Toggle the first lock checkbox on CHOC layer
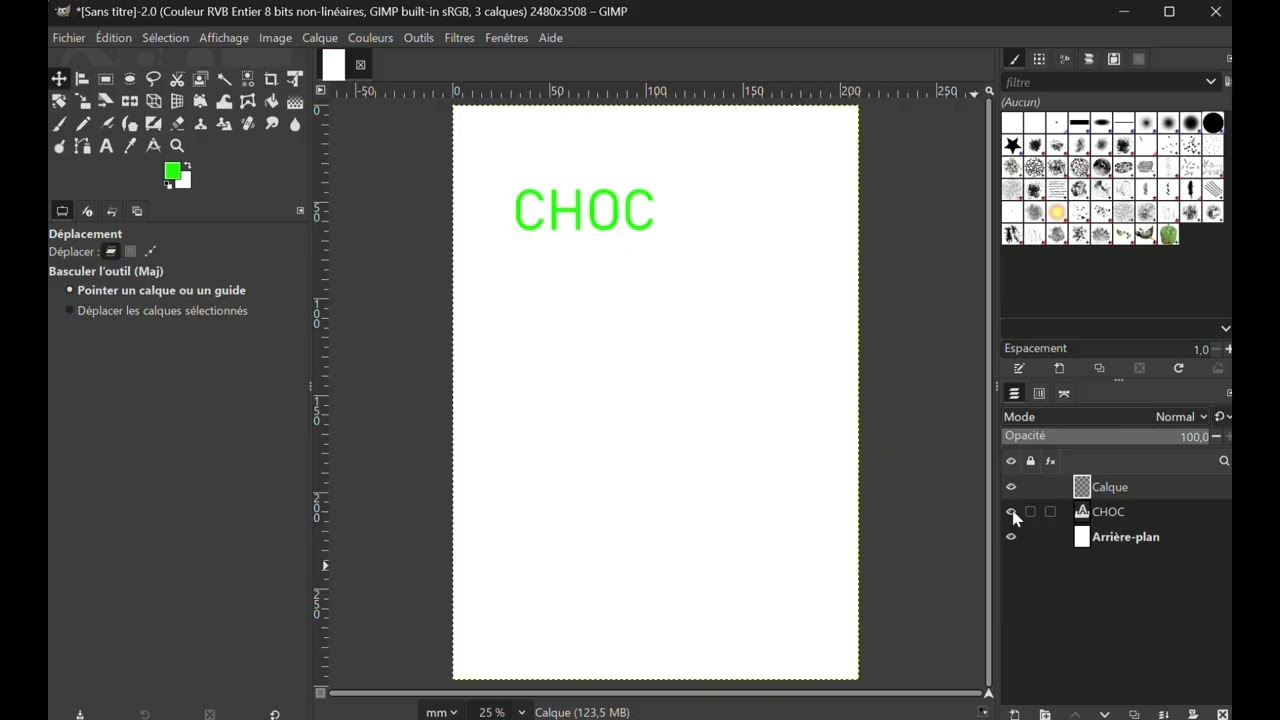 (1030, 512)
